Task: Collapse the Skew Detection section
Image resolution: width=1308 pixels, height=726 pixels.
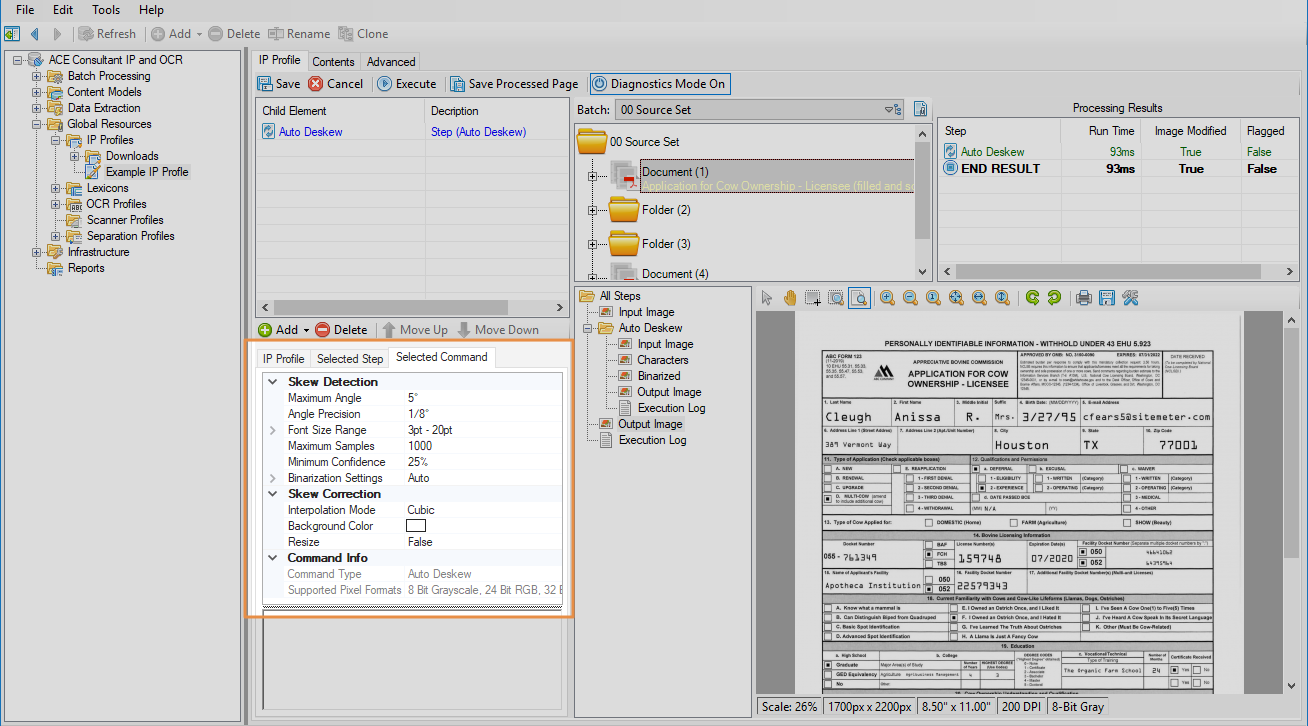Action: pyautogui.click(x=272, y=382)
